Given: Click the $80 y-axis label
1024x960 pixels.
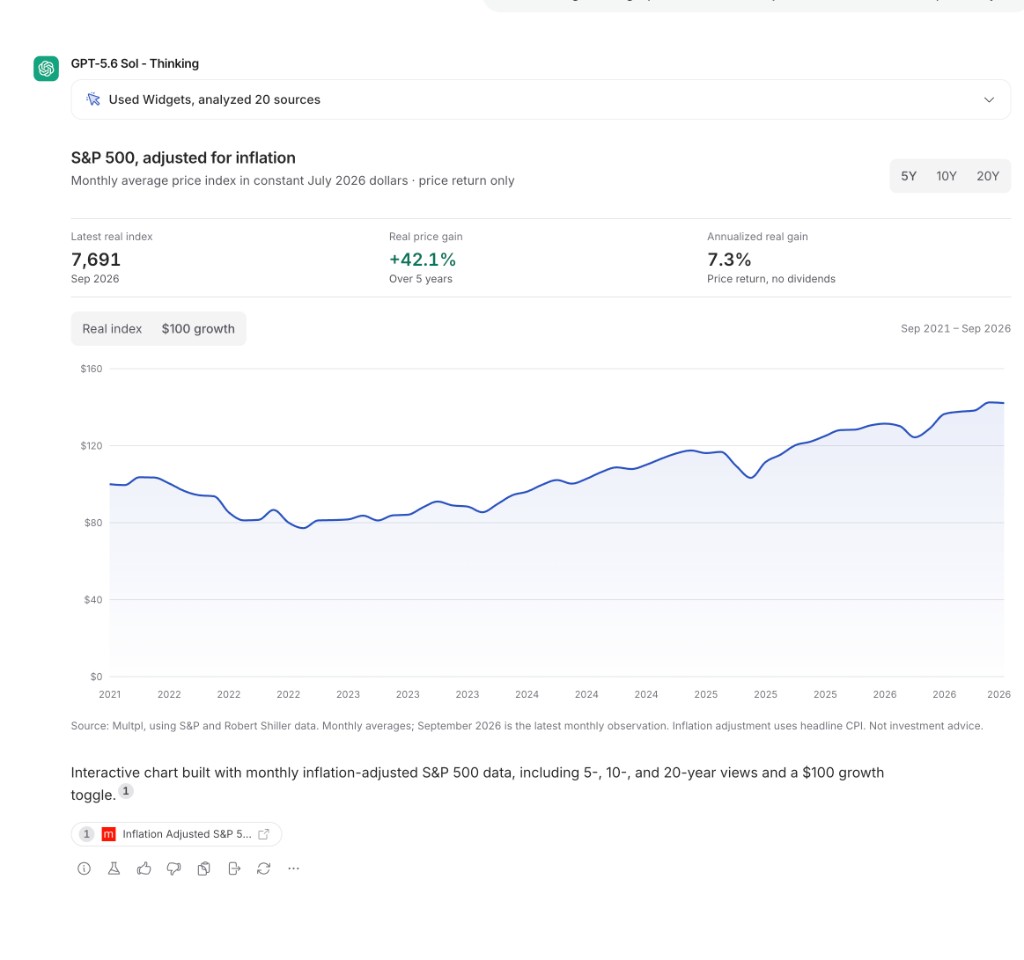Looking at the screenshot, I should (93, 522).
